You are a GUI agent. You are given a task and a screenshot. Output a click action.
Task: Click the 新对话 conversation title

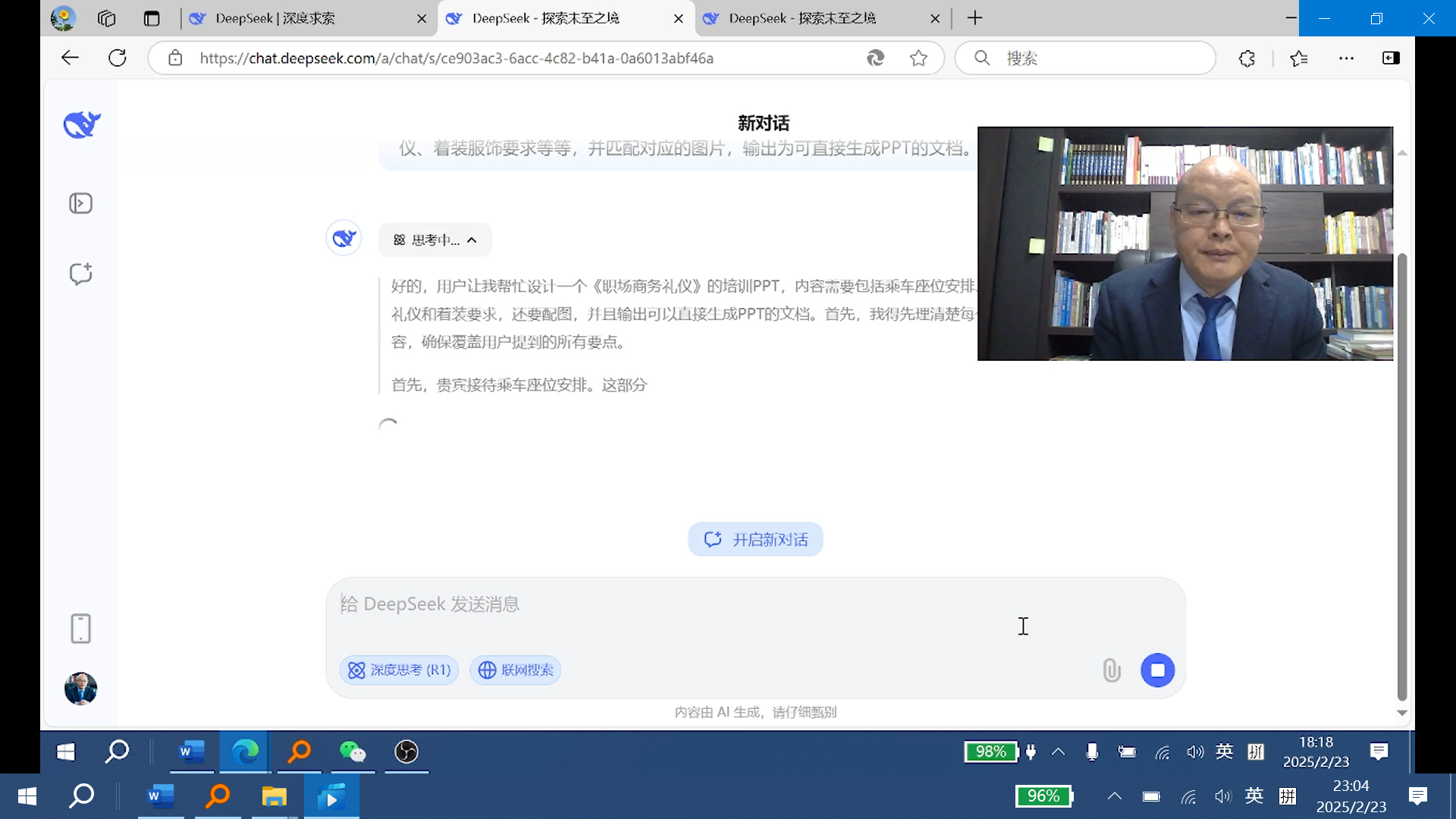[764, 123]
